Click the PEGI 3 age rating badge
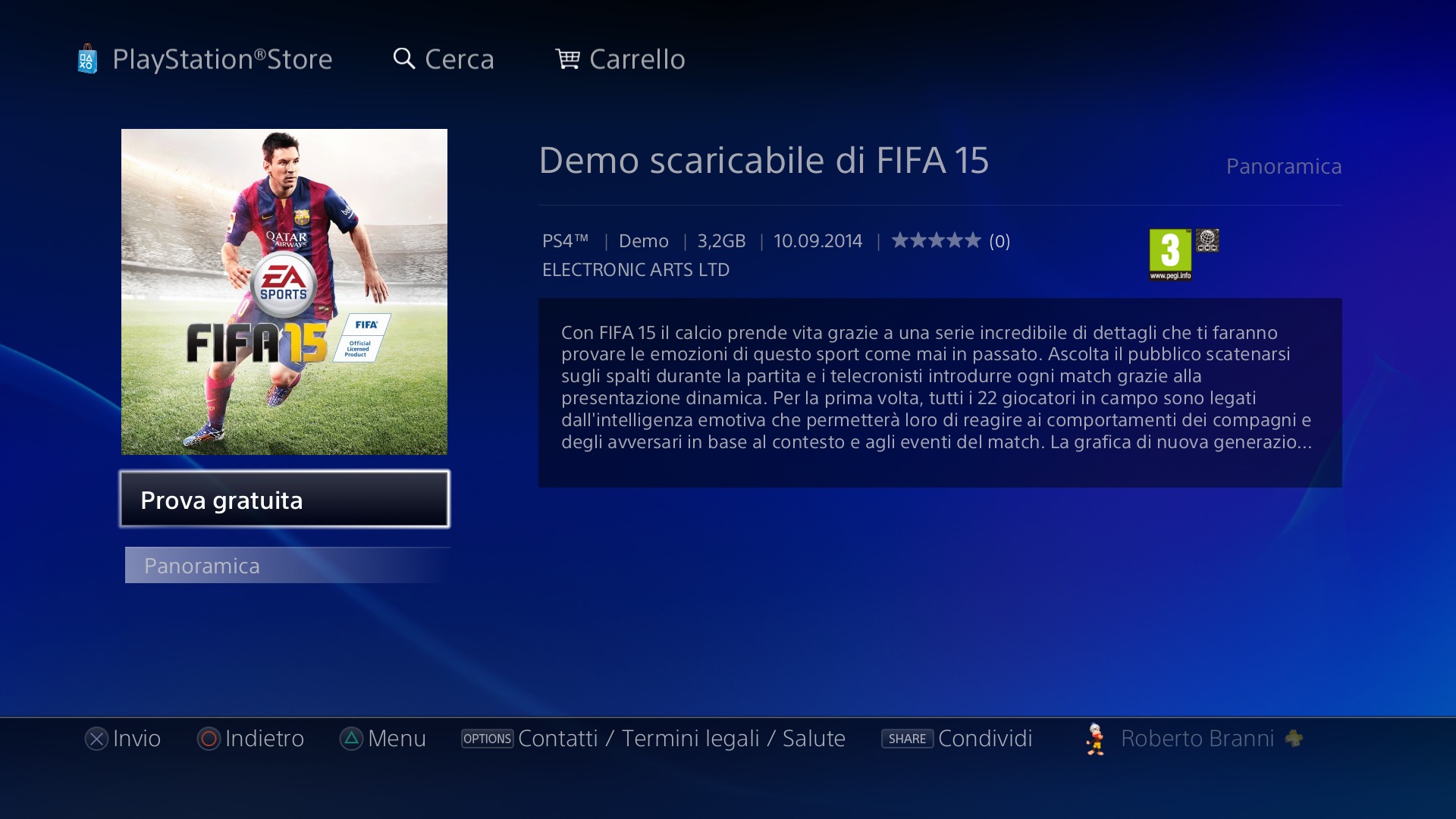 [1170, 255]
